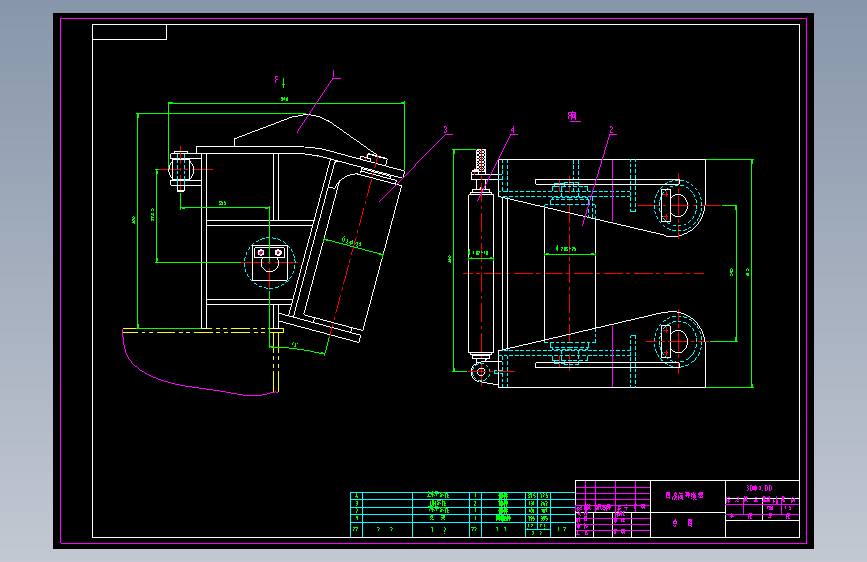Click the drawing title text in title block
This screenshot has height=562, width=867.
684,496
